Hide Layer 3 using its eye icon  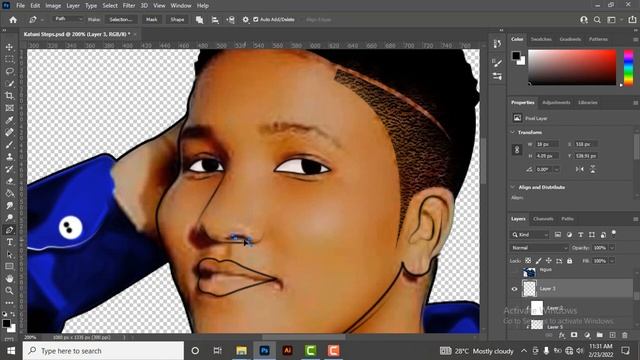point(514,289)
